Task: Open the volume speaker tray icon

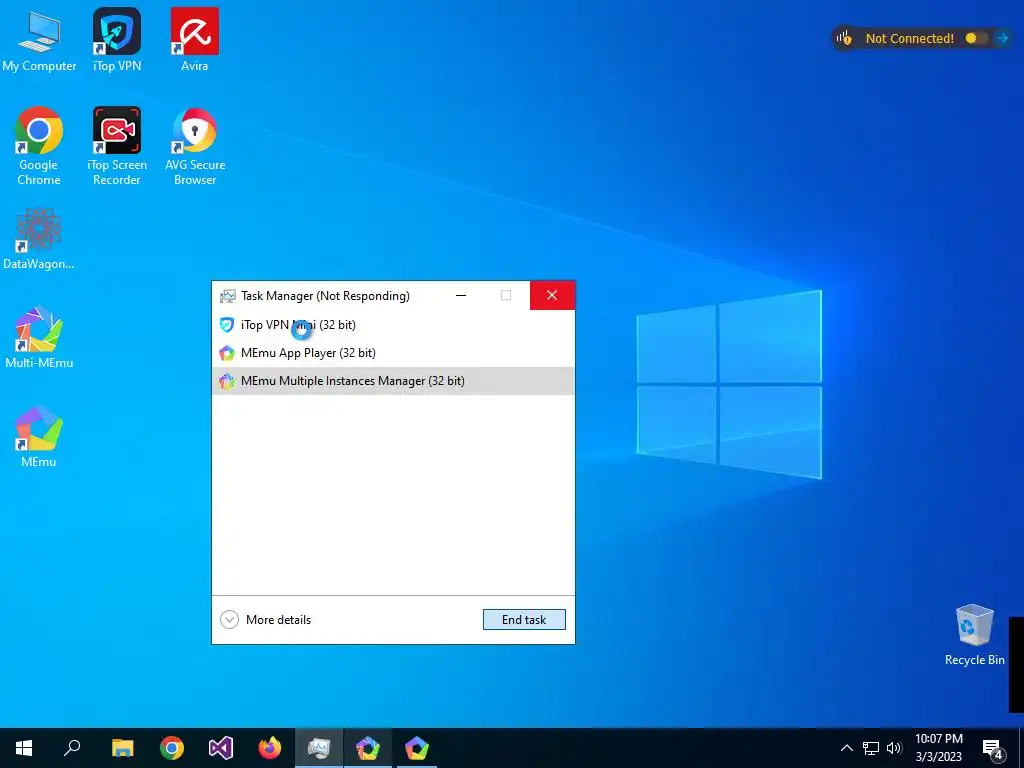Action: coord(894,748)
